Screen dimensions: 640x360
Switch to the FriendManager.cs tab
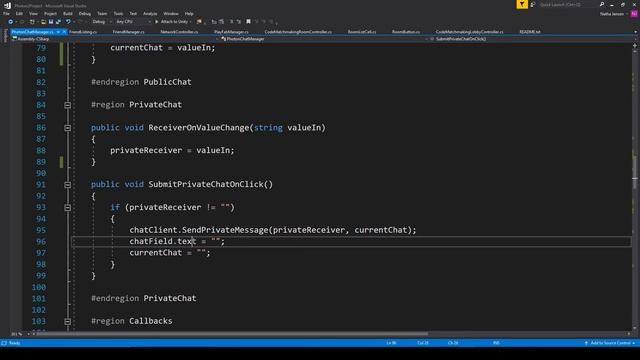(x=128, y=32)
